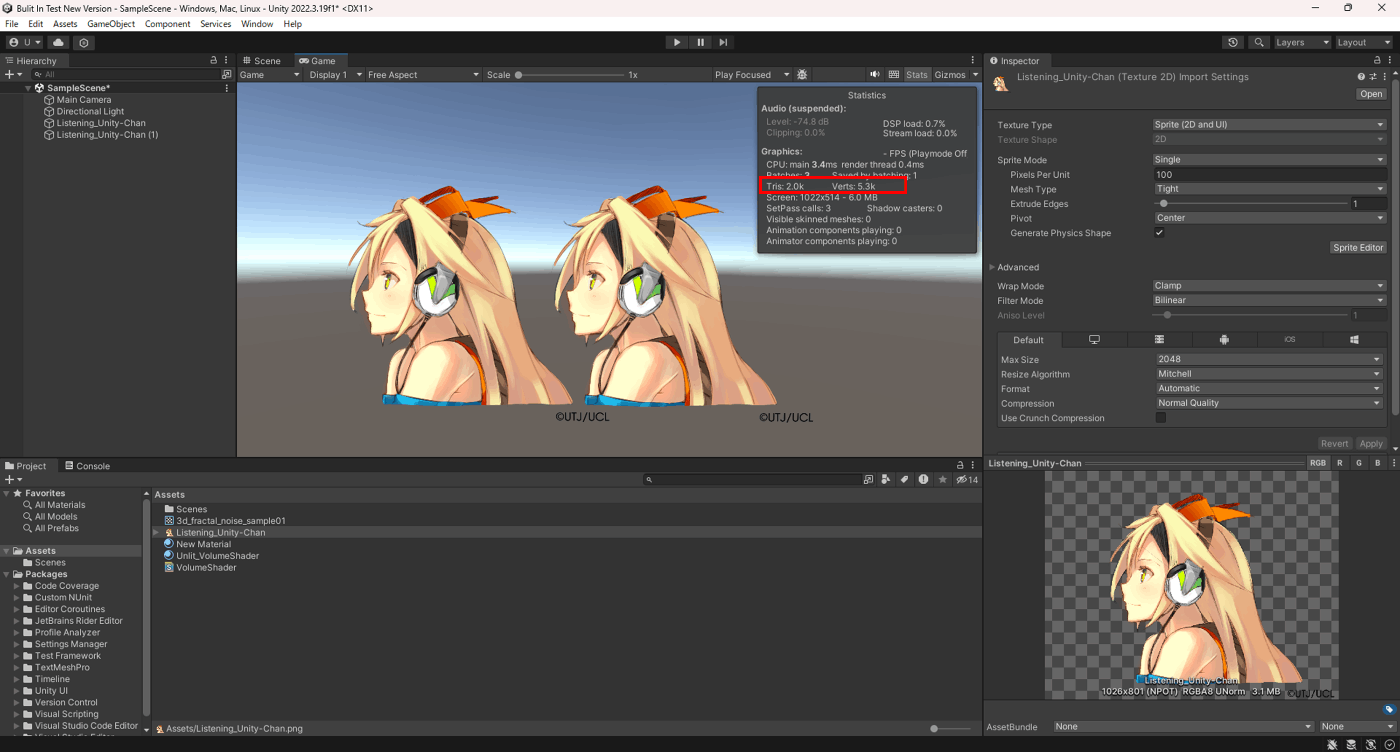Select the Windows platform override tab
The image size is (1400, 752).
pos(1353,340)
